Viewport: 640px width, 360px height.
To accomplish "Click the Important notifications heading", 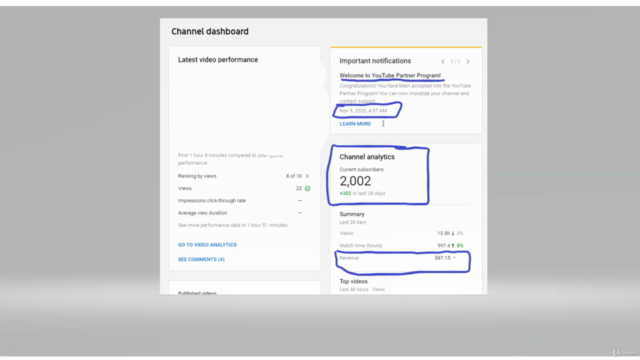I will coord(375,61).
